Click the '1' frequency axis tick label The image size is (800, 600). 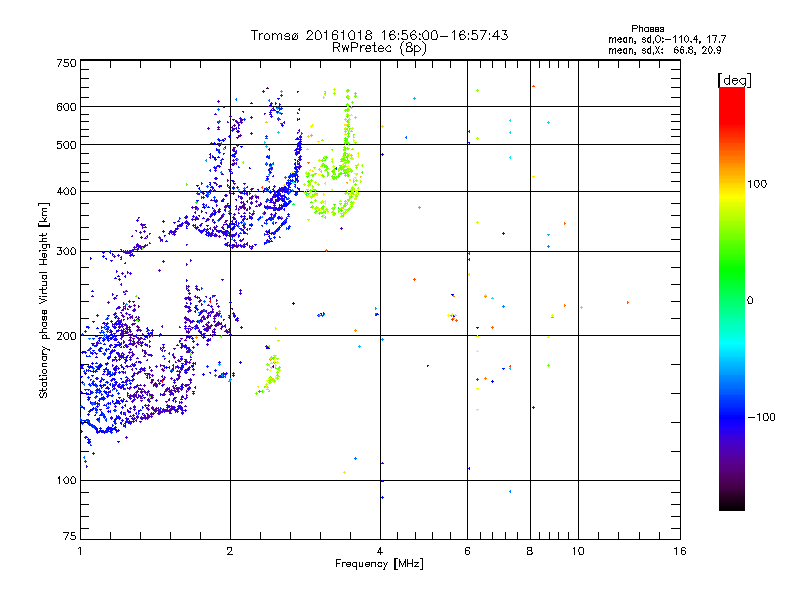pos(80,551)
